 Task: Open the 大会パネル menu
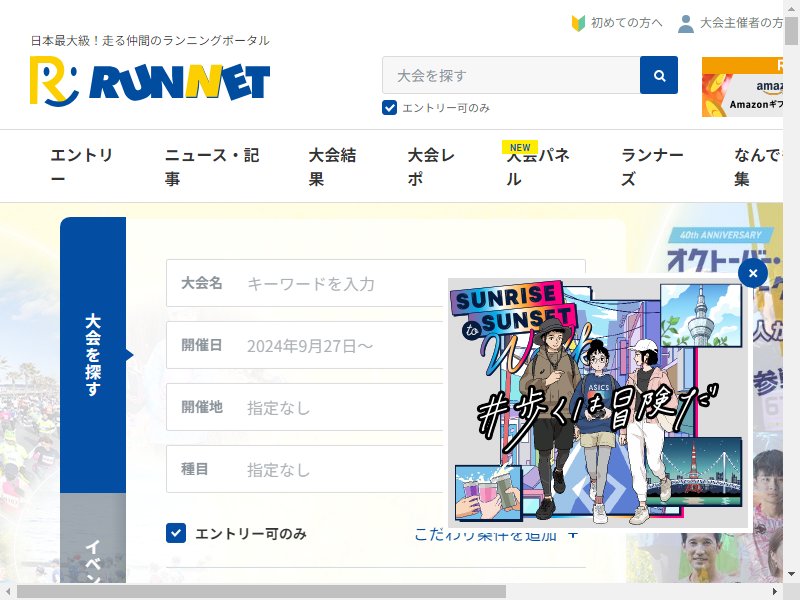point(538,166)
